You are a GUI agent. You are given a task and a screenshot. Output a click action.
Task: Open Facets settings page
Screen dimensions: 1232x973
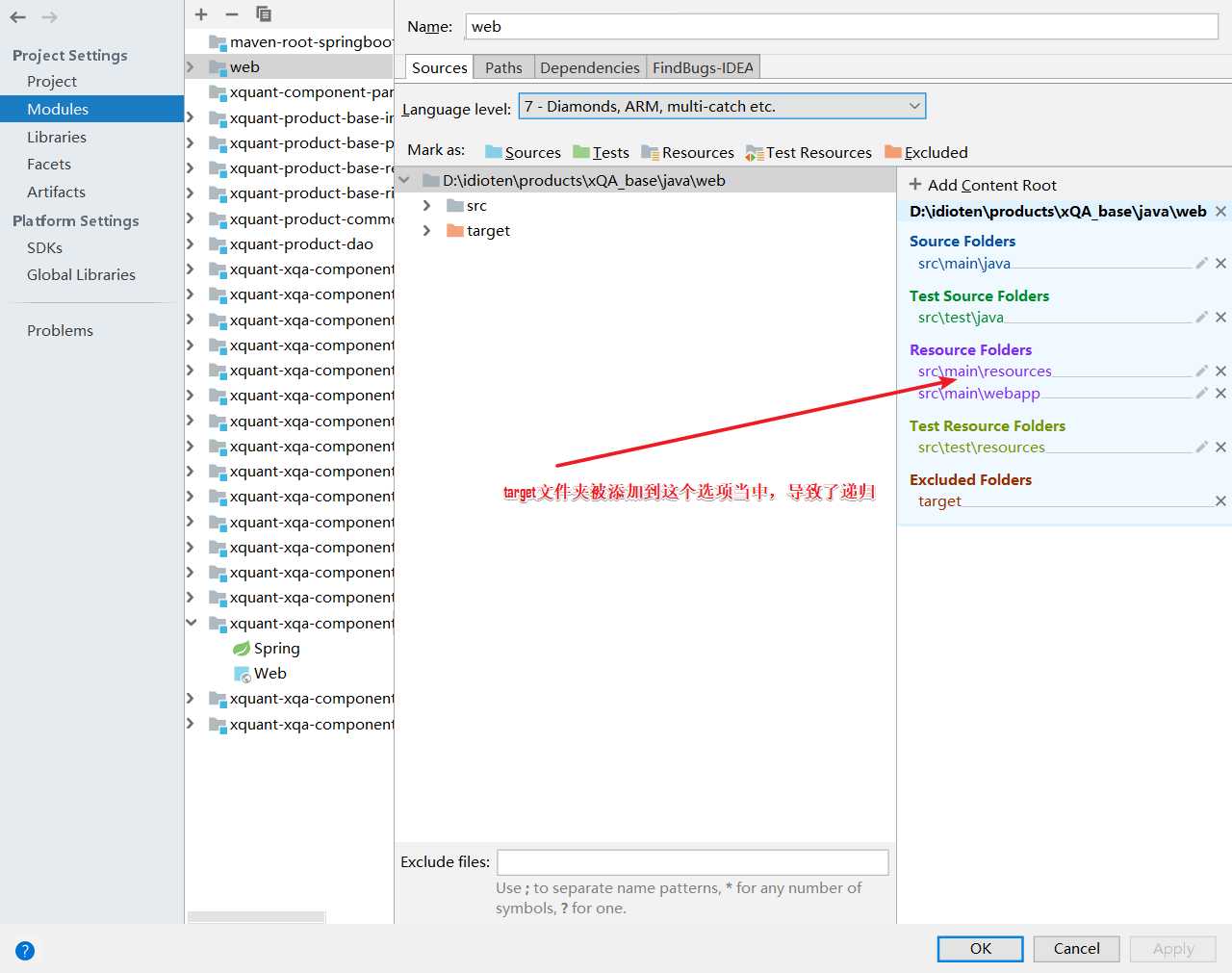point(49,164)
